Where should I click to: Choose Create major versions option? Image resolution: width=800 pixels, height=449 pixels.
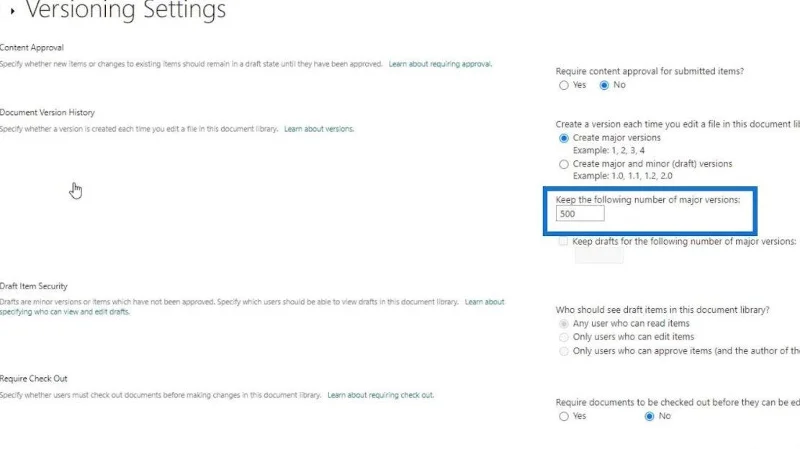tap(564, 138)
